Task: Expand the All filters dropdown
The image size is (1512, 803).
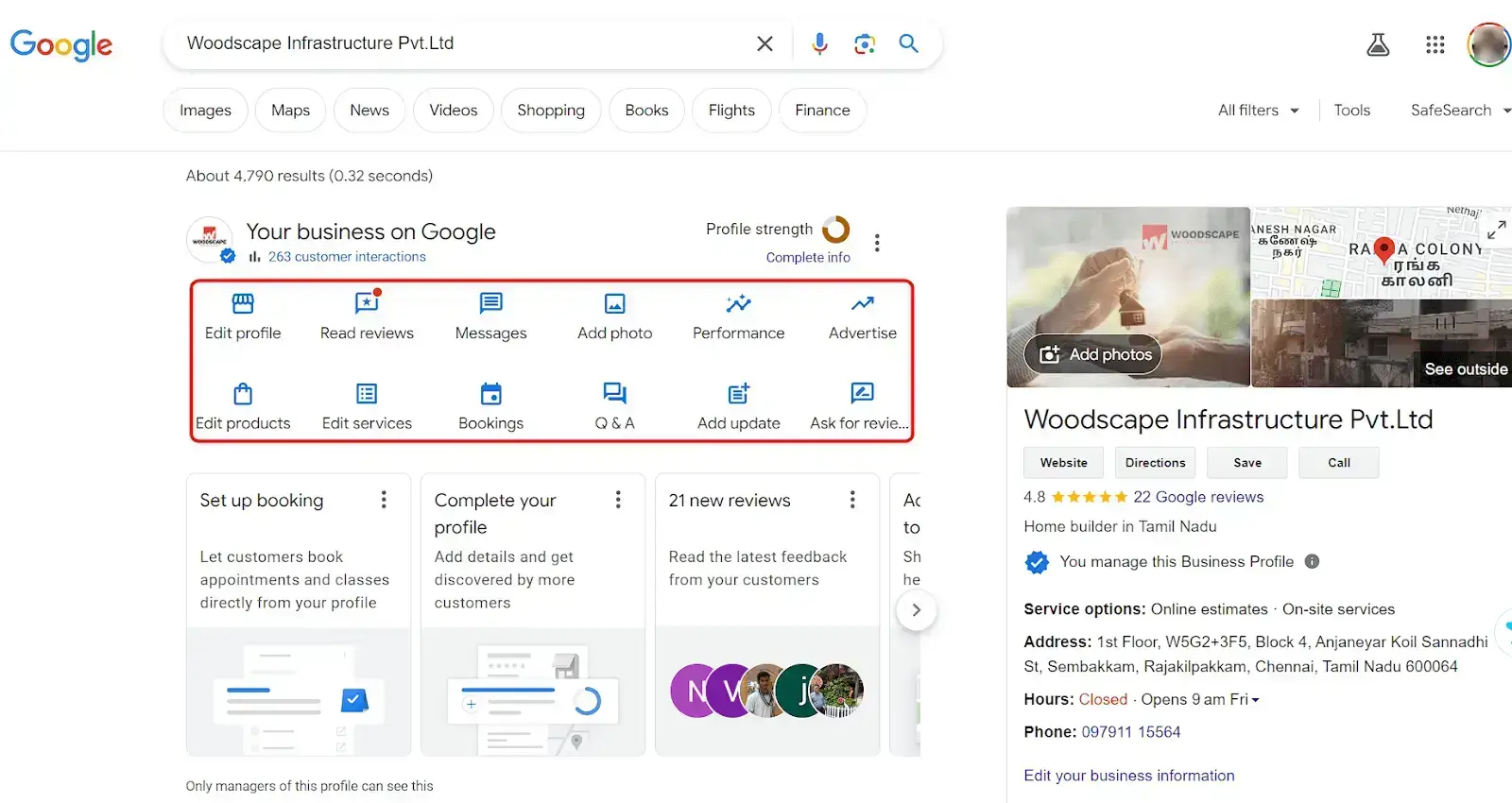Action: tap(1259, 111)
